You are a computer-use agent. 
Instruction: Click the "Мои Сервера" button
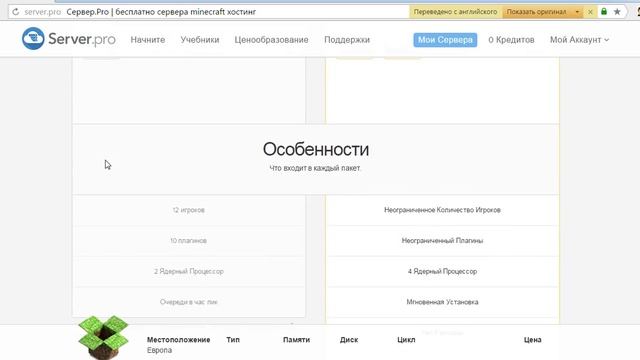pyautogui.click(x=445, y=40)
